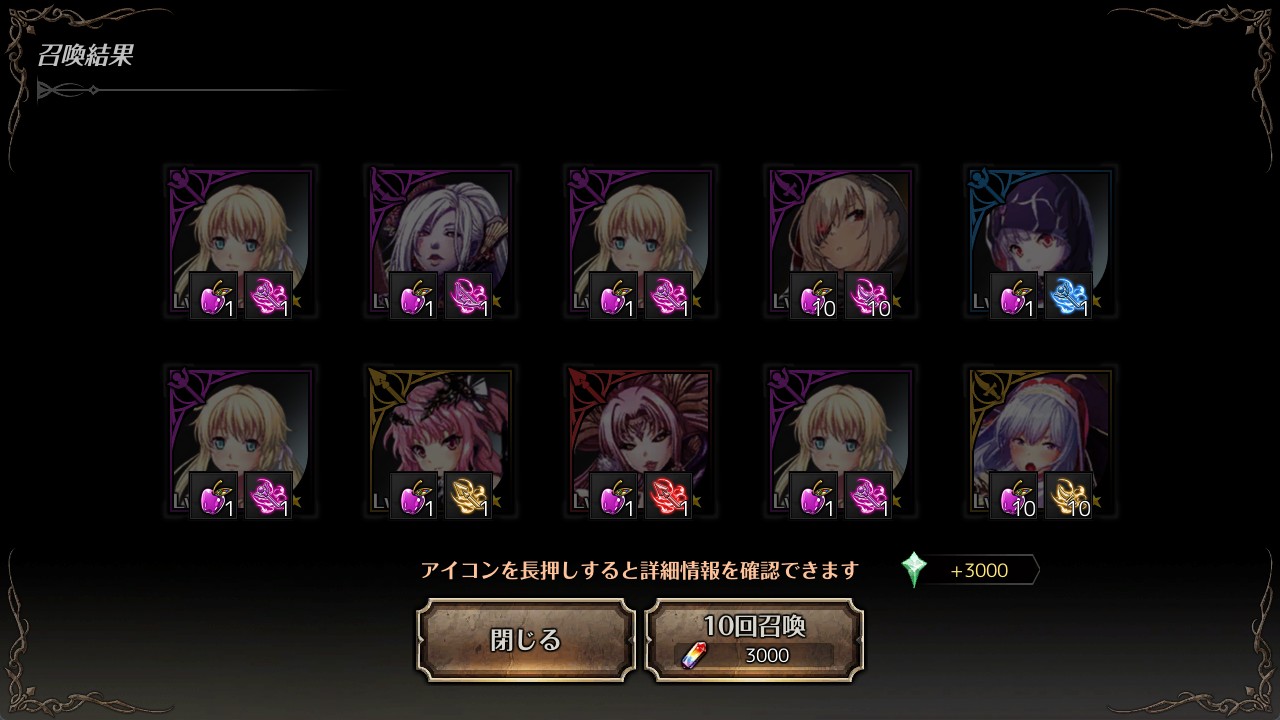1280x720 pixels.
Task: Click the blue crystal shard icon
Action: [x=1068, y=296]
